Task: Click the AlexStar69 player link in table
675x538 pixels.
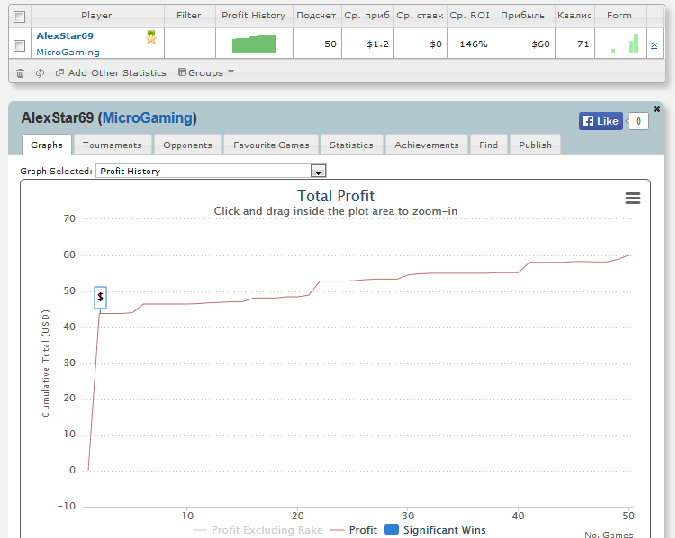Action: (x=65, y=36)
